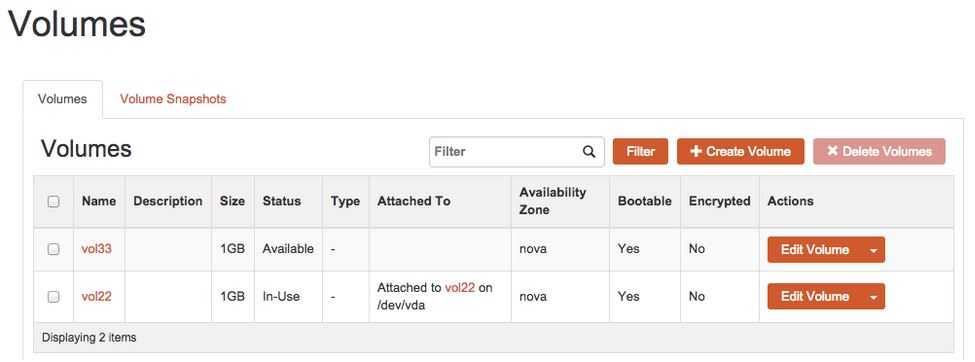
Task: Click the Size column header
Action: coord(232,201)
